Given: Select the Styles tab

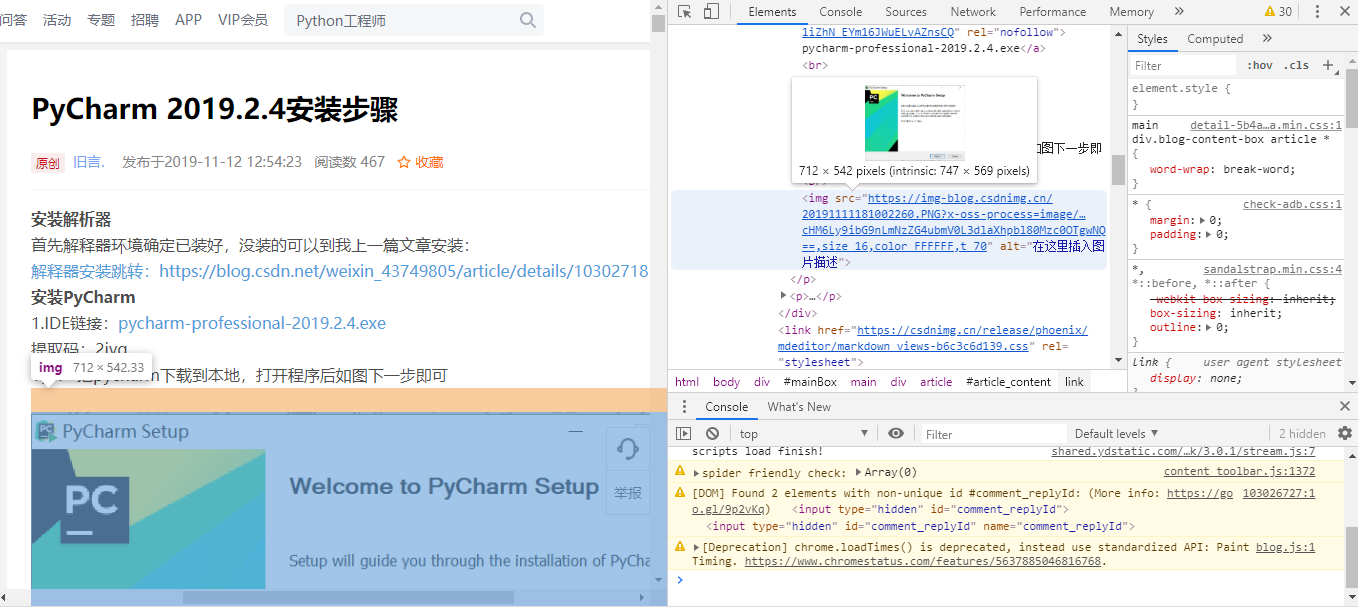Looking at the screenshot, I should [x=1152, y=38].
